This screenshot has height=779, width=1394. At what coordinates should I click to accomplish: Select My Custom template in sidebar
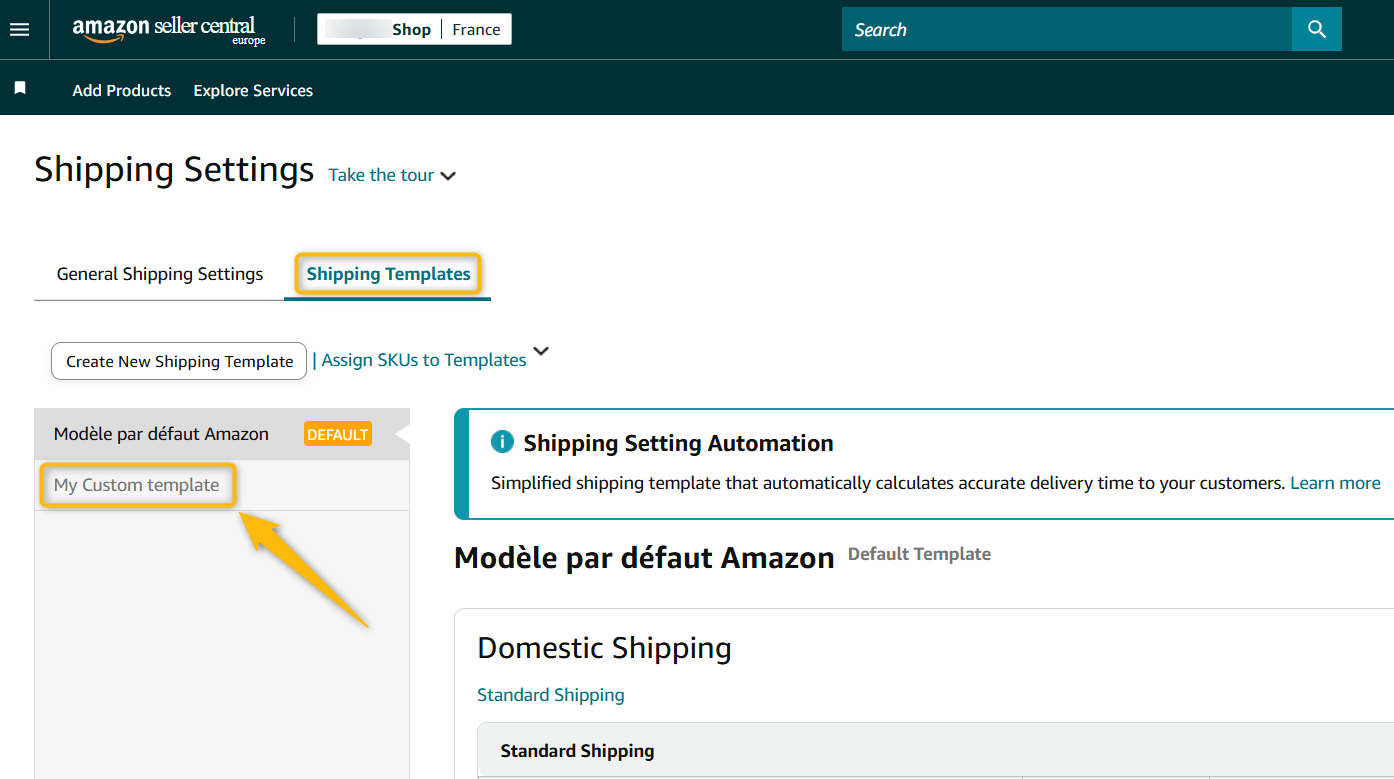pos(137,485)
